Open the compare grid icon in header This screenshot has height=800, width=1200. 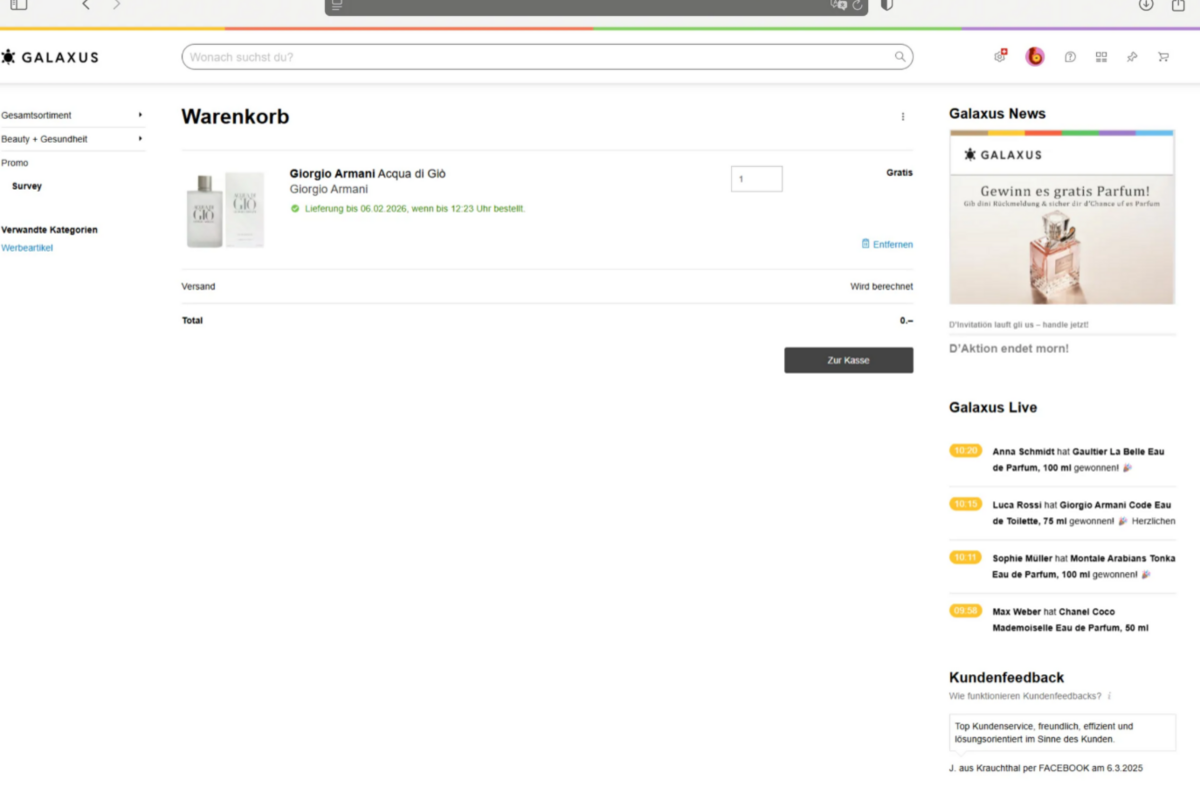[1101, 57]
